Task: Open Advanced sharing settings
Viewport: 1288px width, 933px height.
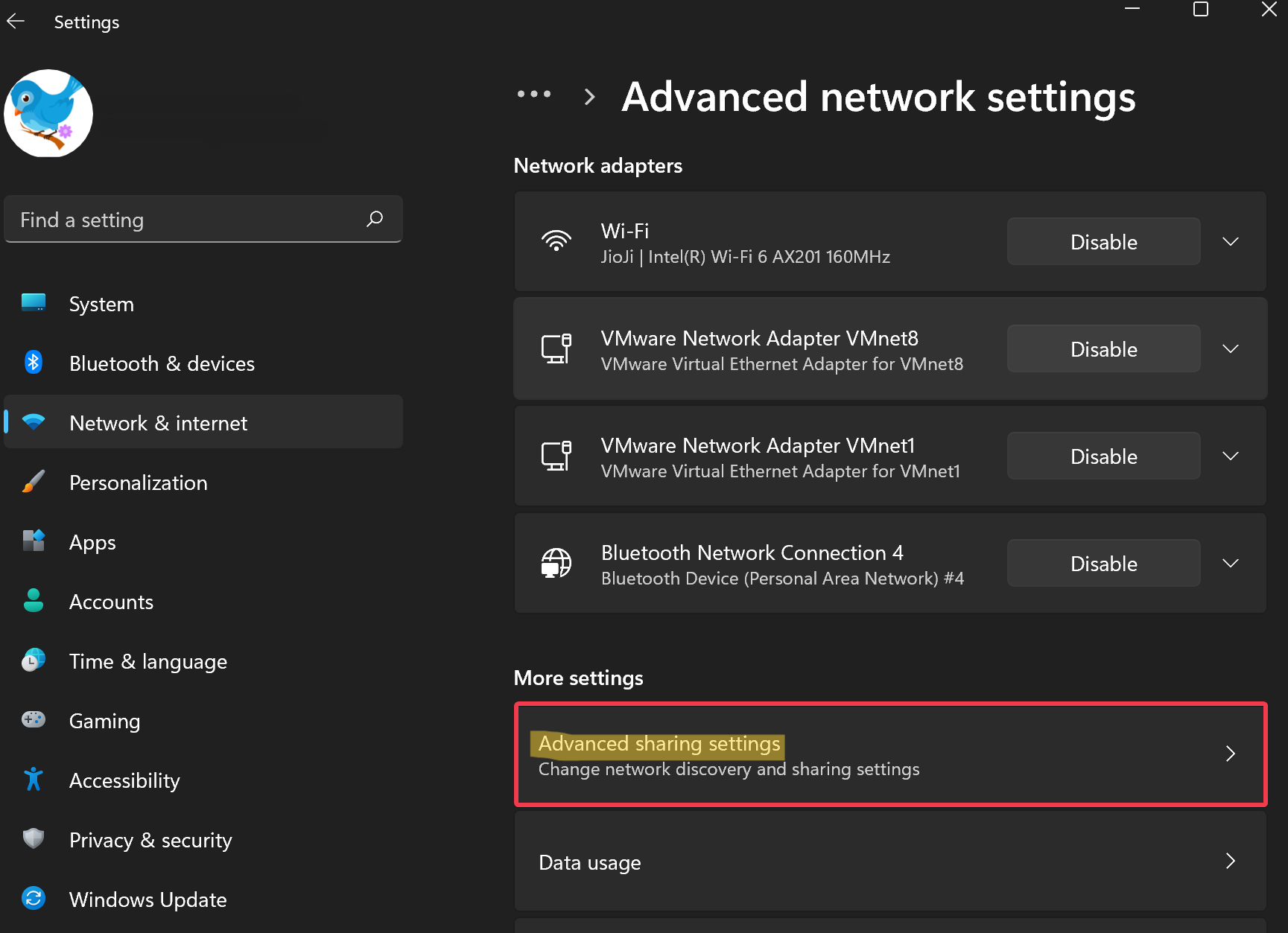Action: [890, 754]
